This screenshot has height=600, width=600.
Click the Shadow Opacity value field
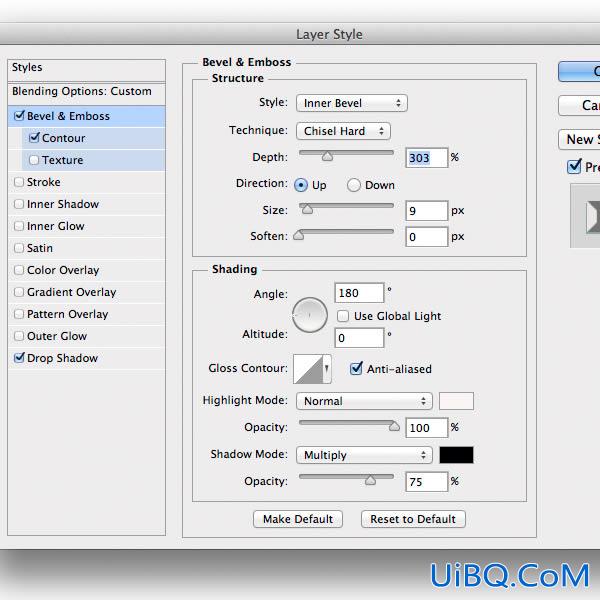click(x=426, y=481)
